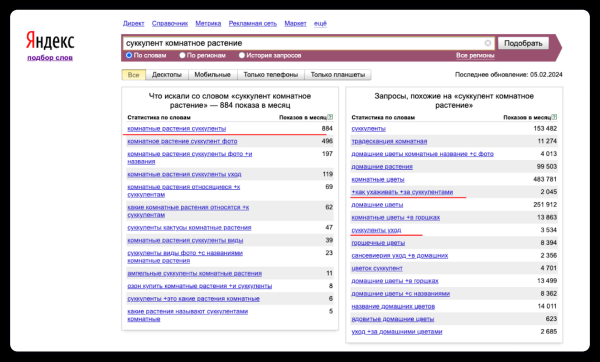Select the impressions value 884 in left table
The image size is (600, 362).
(327, 129)
